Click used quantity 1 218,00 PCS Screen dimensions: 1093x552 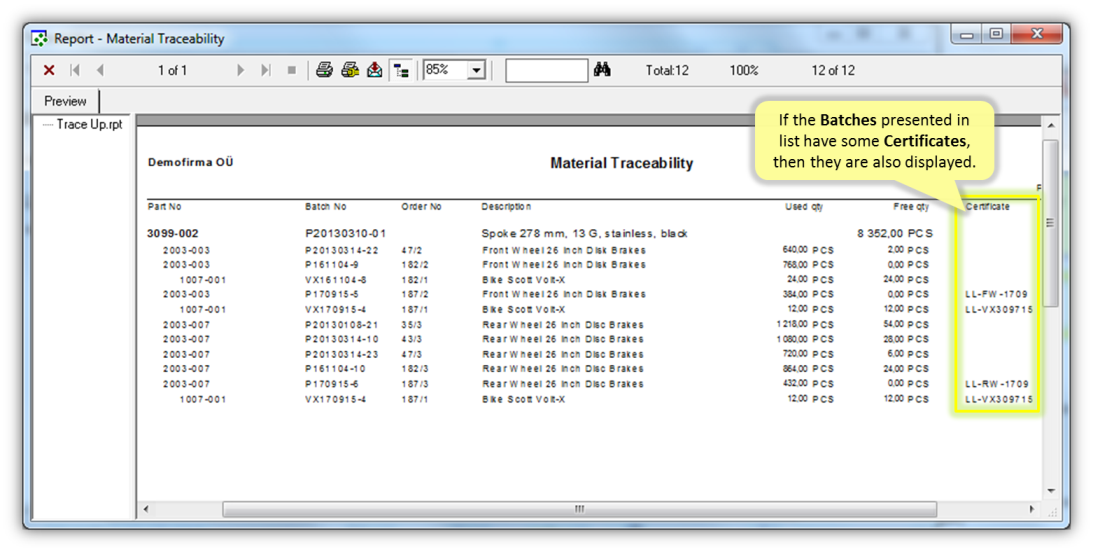(805, 325)
